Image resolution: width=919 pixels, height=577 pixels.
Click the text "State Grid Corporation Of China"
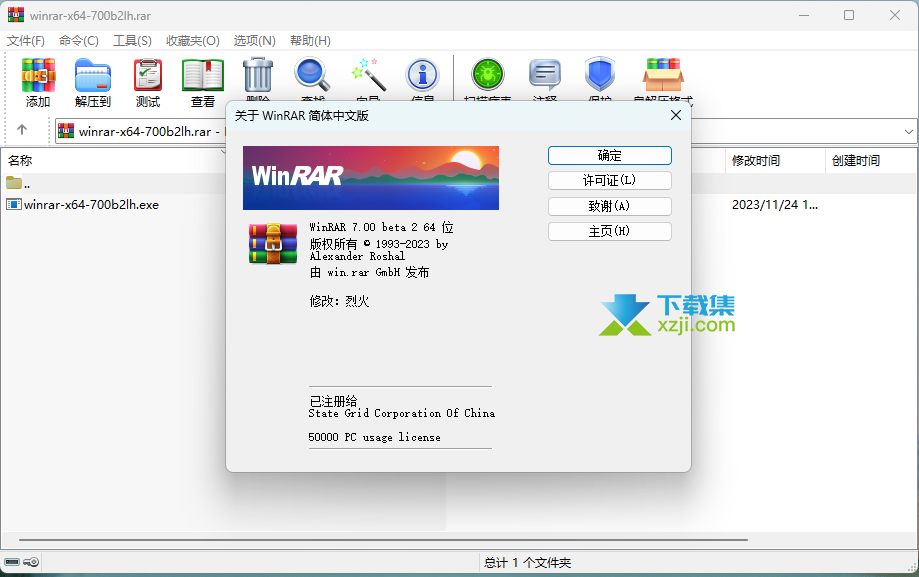(401, 413)
